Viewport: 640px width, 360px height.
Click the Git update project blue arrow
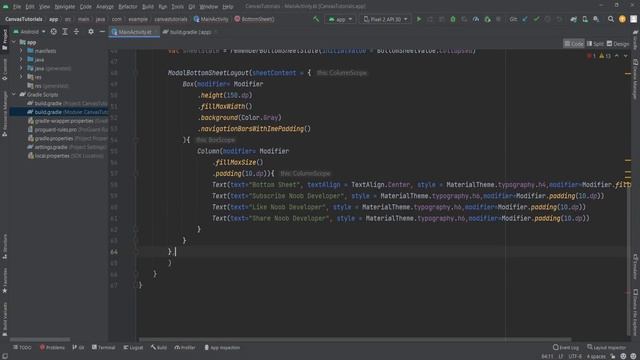[525, 19]
